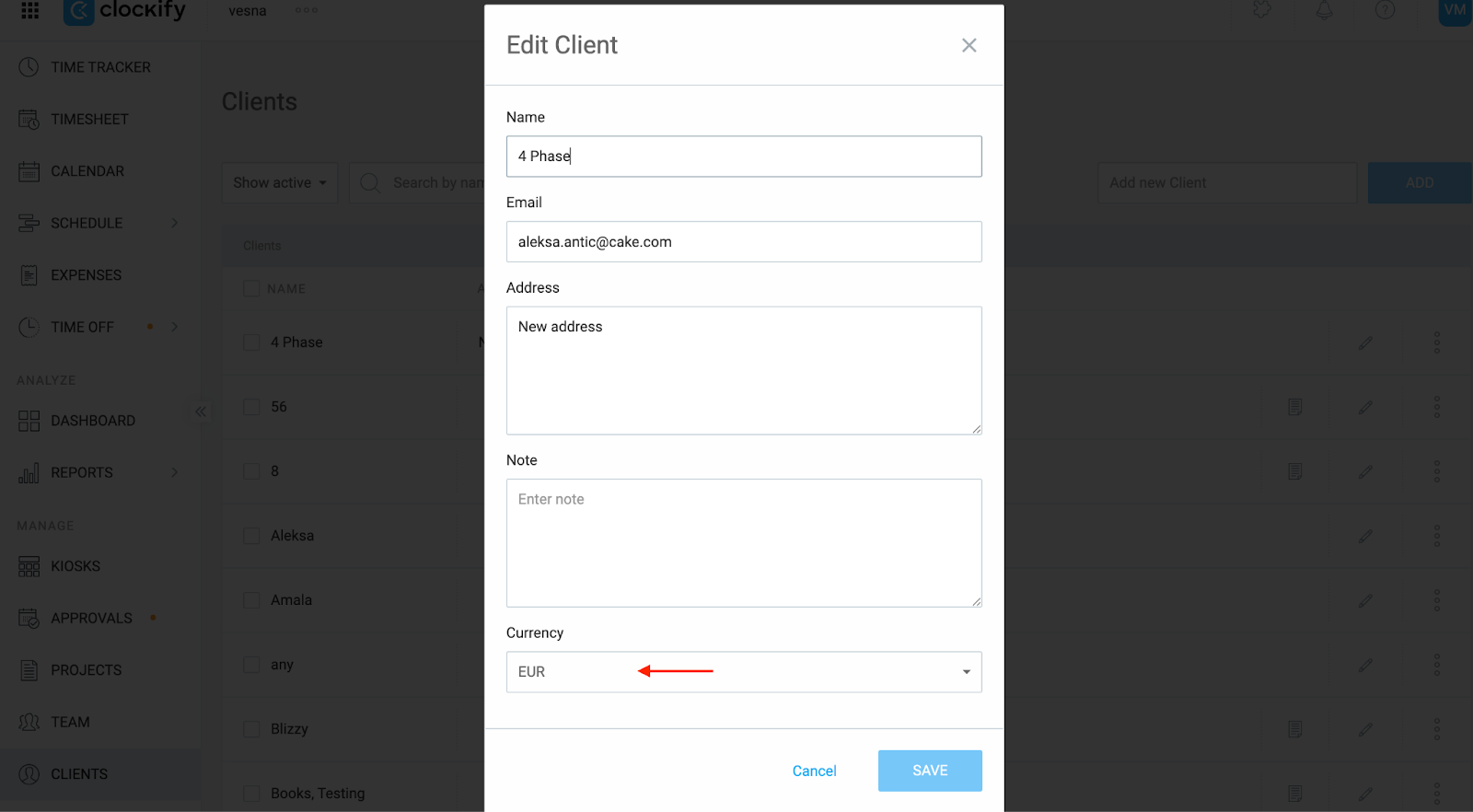Click the SAVE button
Screen dimensions: 1473x812
click(x=930, y=771)
